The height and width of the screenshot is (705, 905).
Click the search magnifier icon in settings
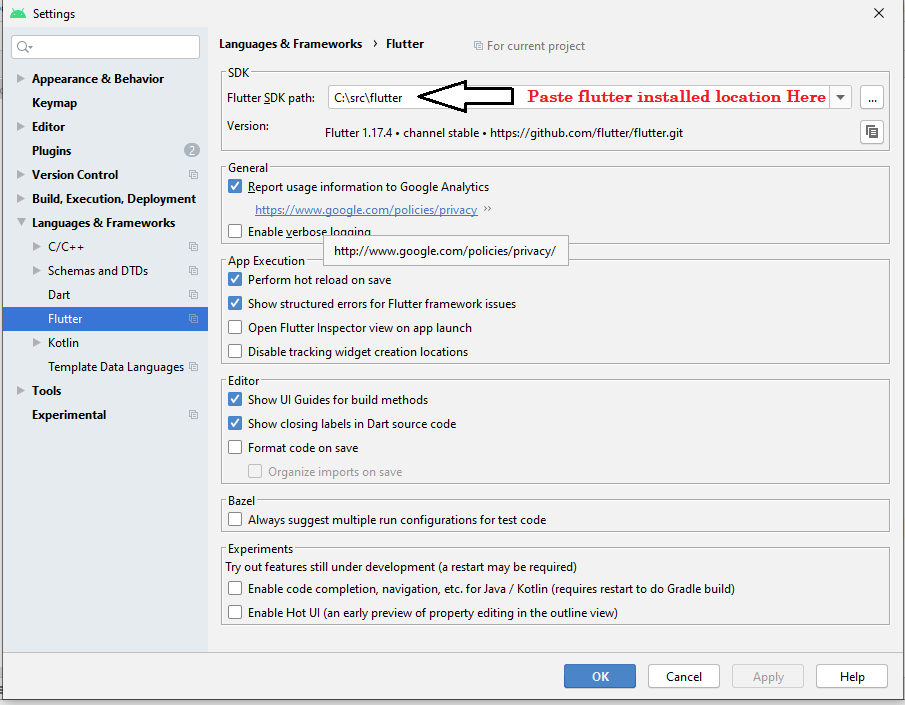click(x=24, y=47)
